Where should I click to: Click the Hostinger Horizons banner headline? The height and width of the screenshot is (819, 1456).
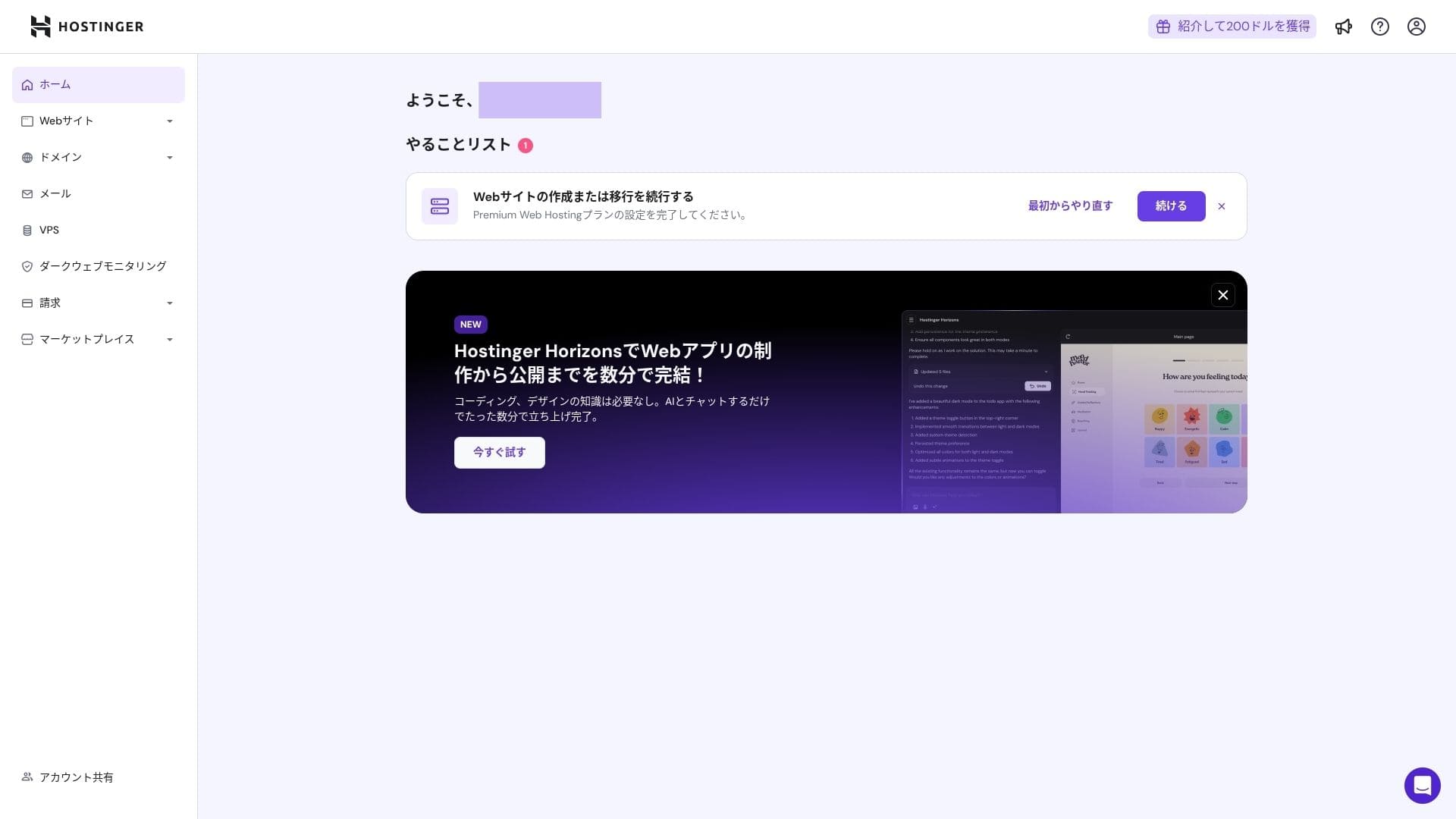pos(613,362)
